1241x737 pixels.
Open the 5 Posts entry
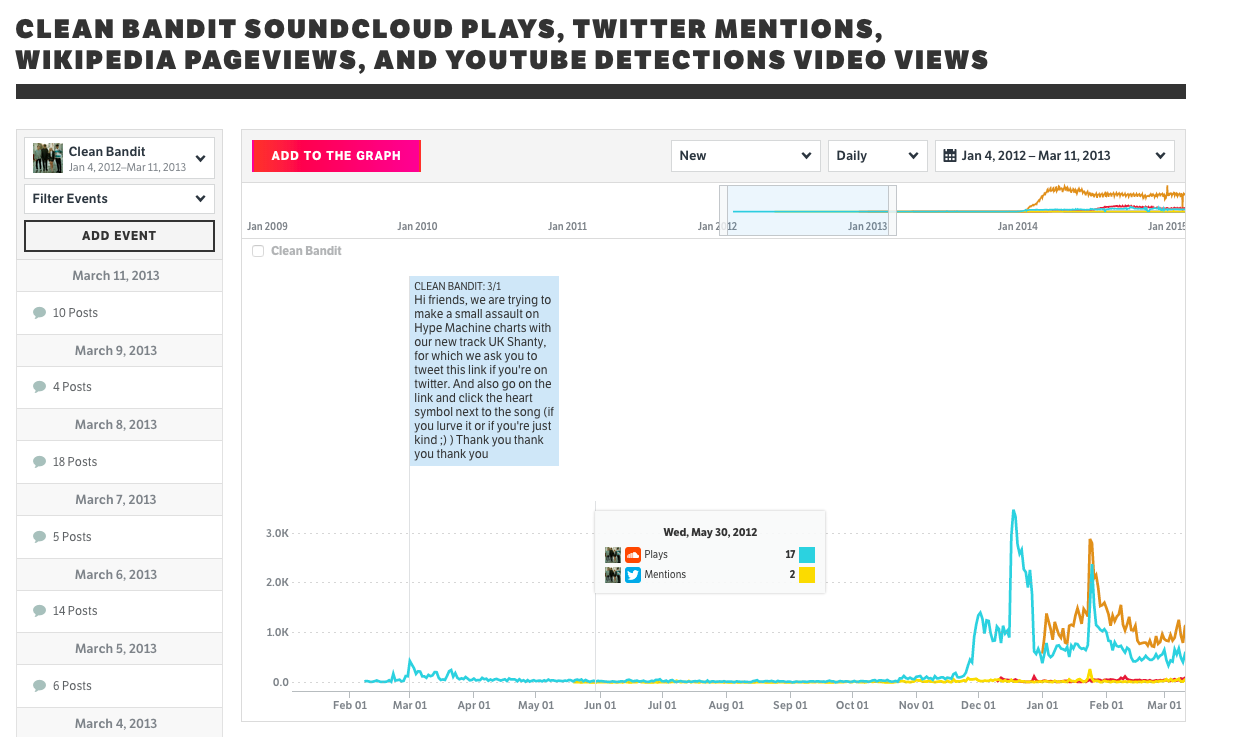coord(120,537)
